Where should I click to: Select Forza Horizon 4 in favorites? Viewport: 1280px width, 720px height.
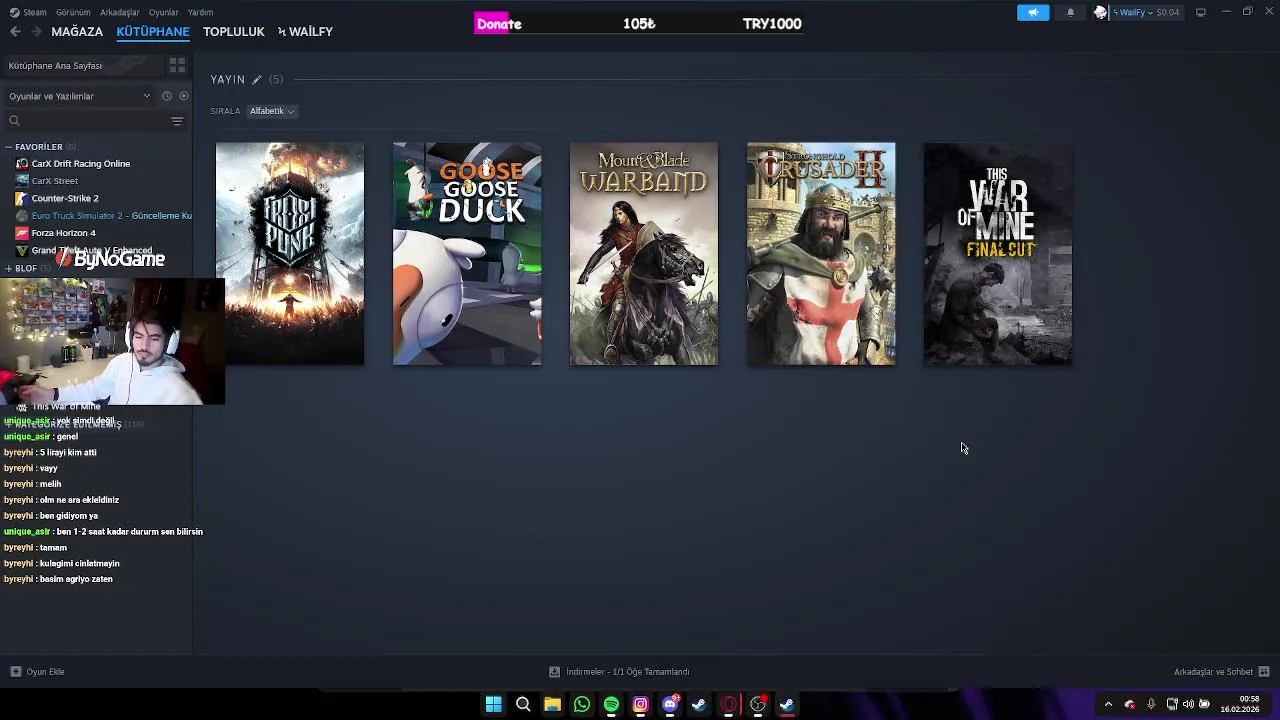(64, 233)
